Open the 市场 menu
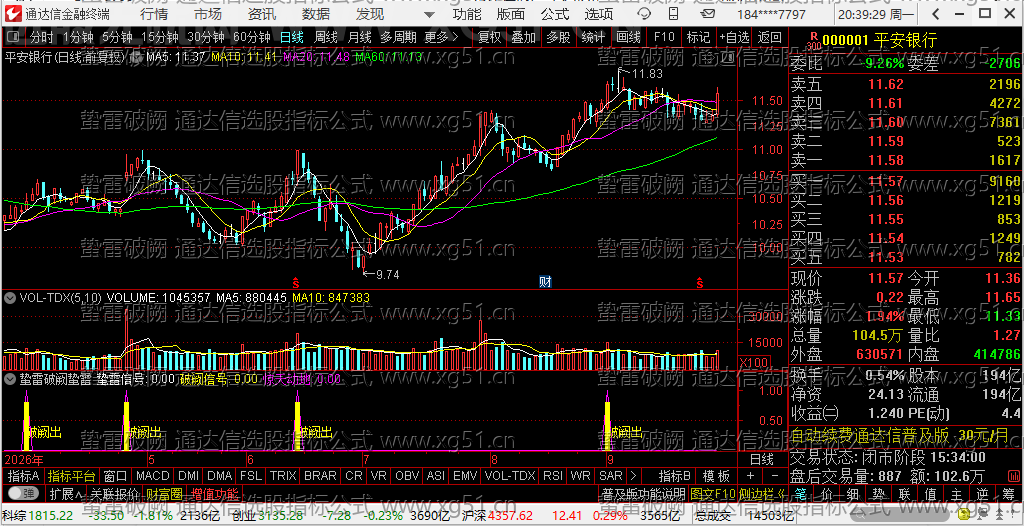Screen dimensions: 1024x526 coord(208,14)
